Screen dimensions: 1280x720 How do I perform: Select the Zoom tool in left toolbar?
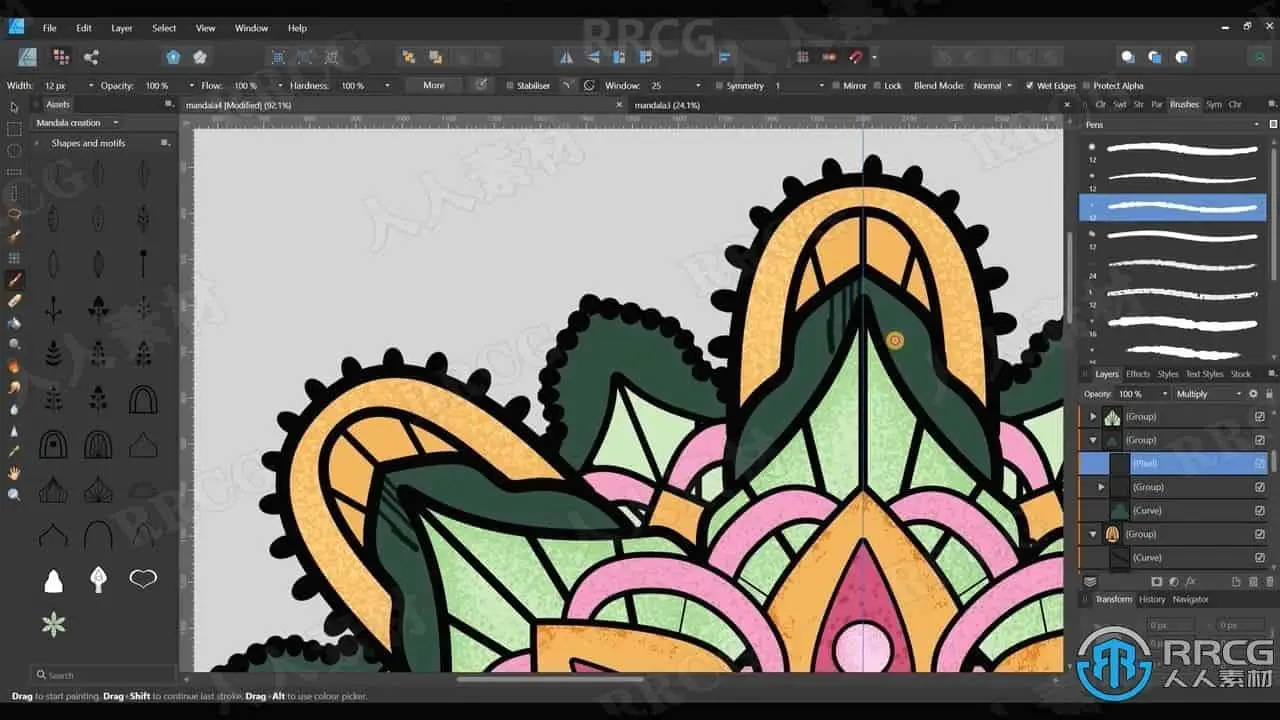[14, 495]
